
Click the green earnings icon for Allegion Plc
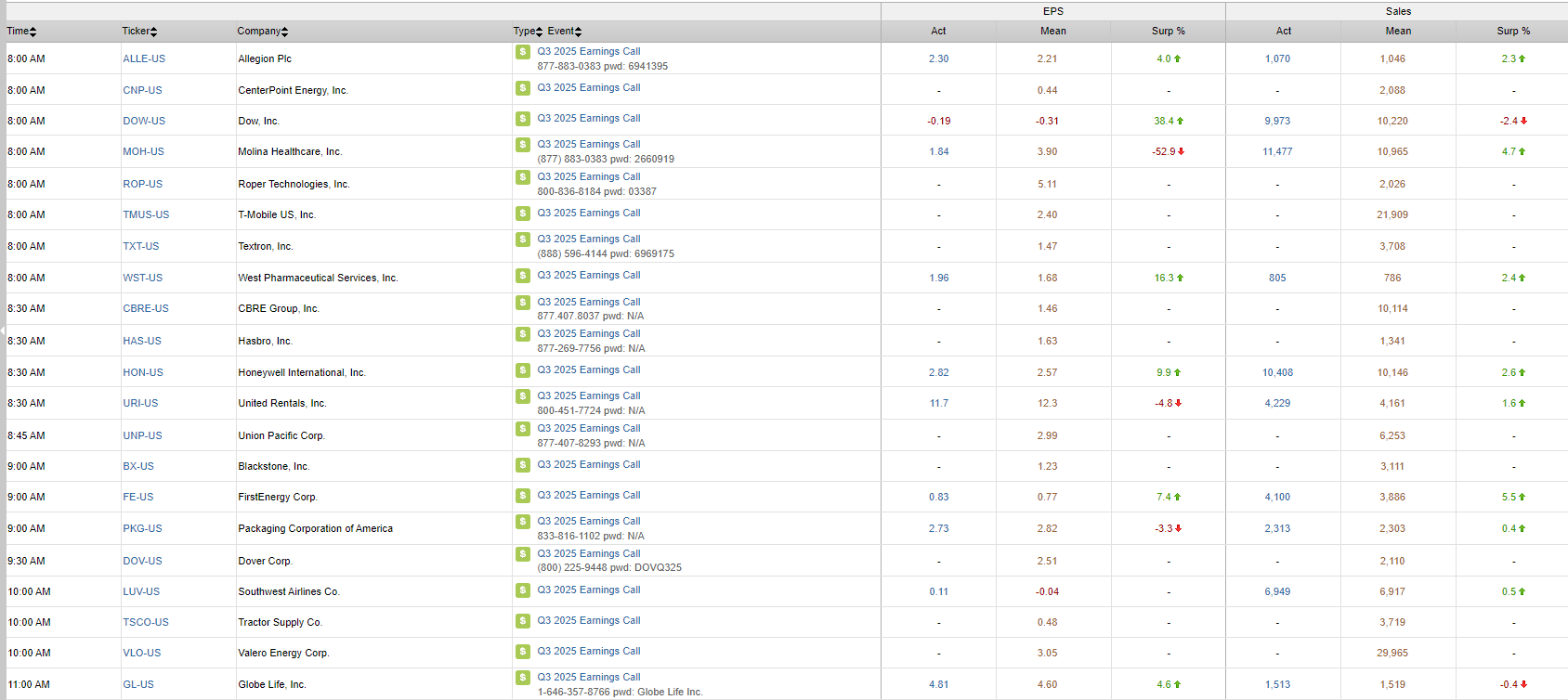point(523,52)
